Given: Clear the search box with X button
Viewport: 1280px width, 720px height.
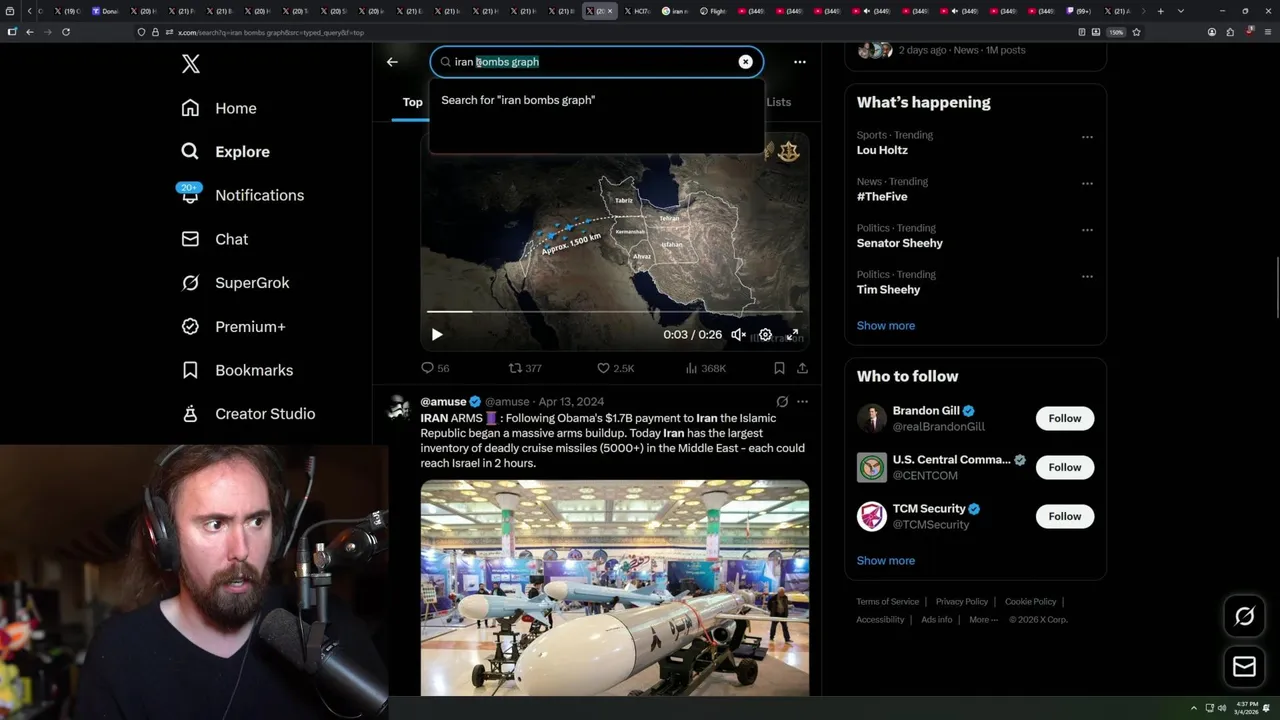Looking at the screenshot, I should point(745,62).
